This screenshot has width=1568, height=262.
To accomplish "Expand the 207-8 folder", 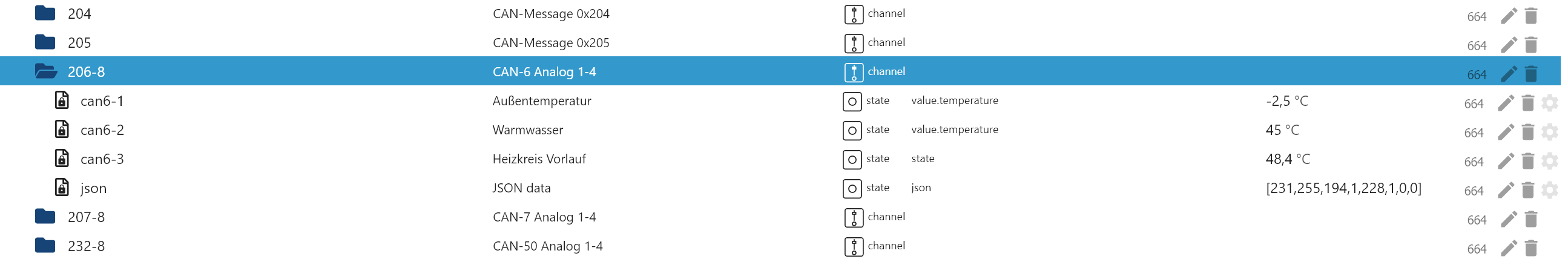I will pos(45,217).
